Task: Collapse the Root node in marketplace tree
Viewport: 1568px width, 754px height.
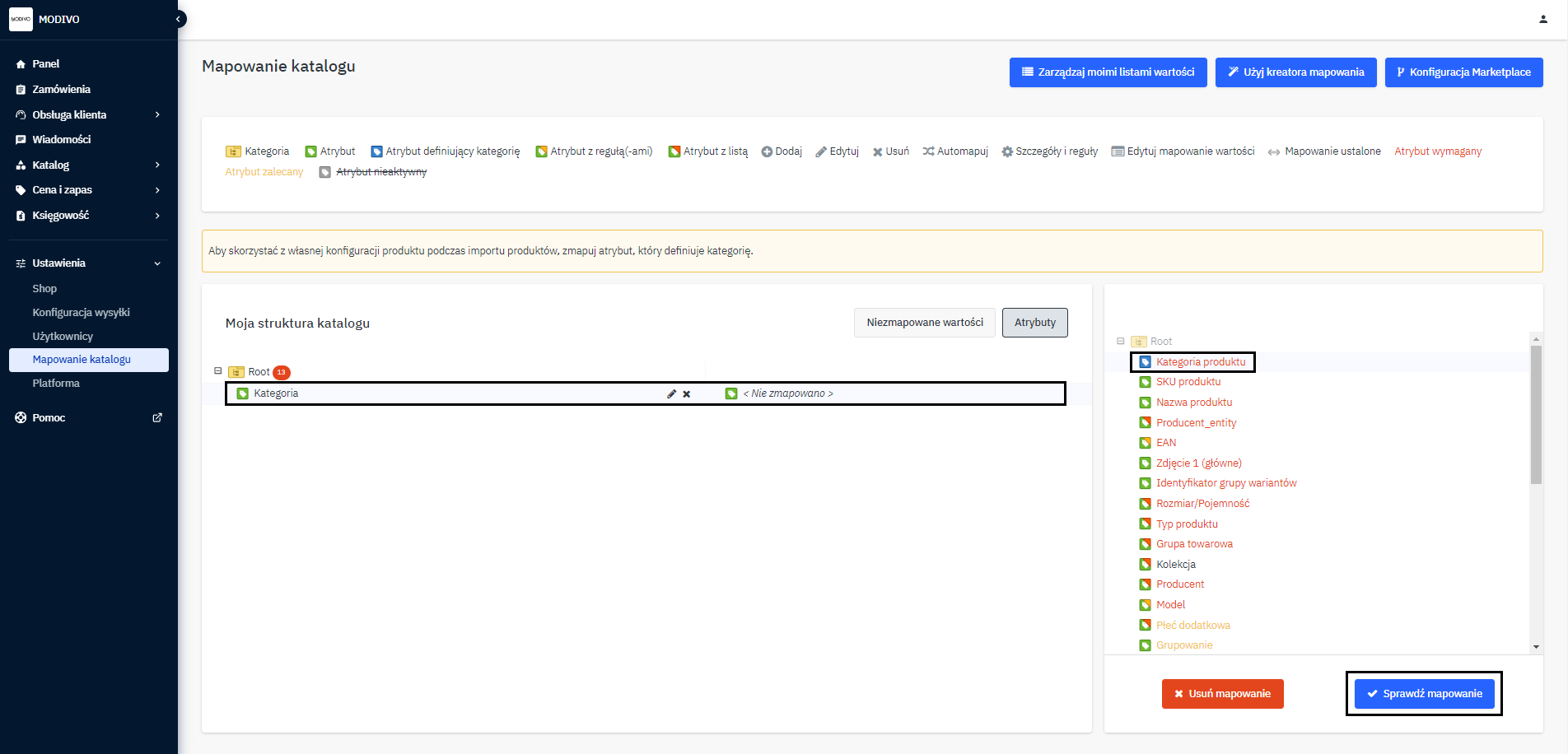Action: click(x=1120, y=341)
